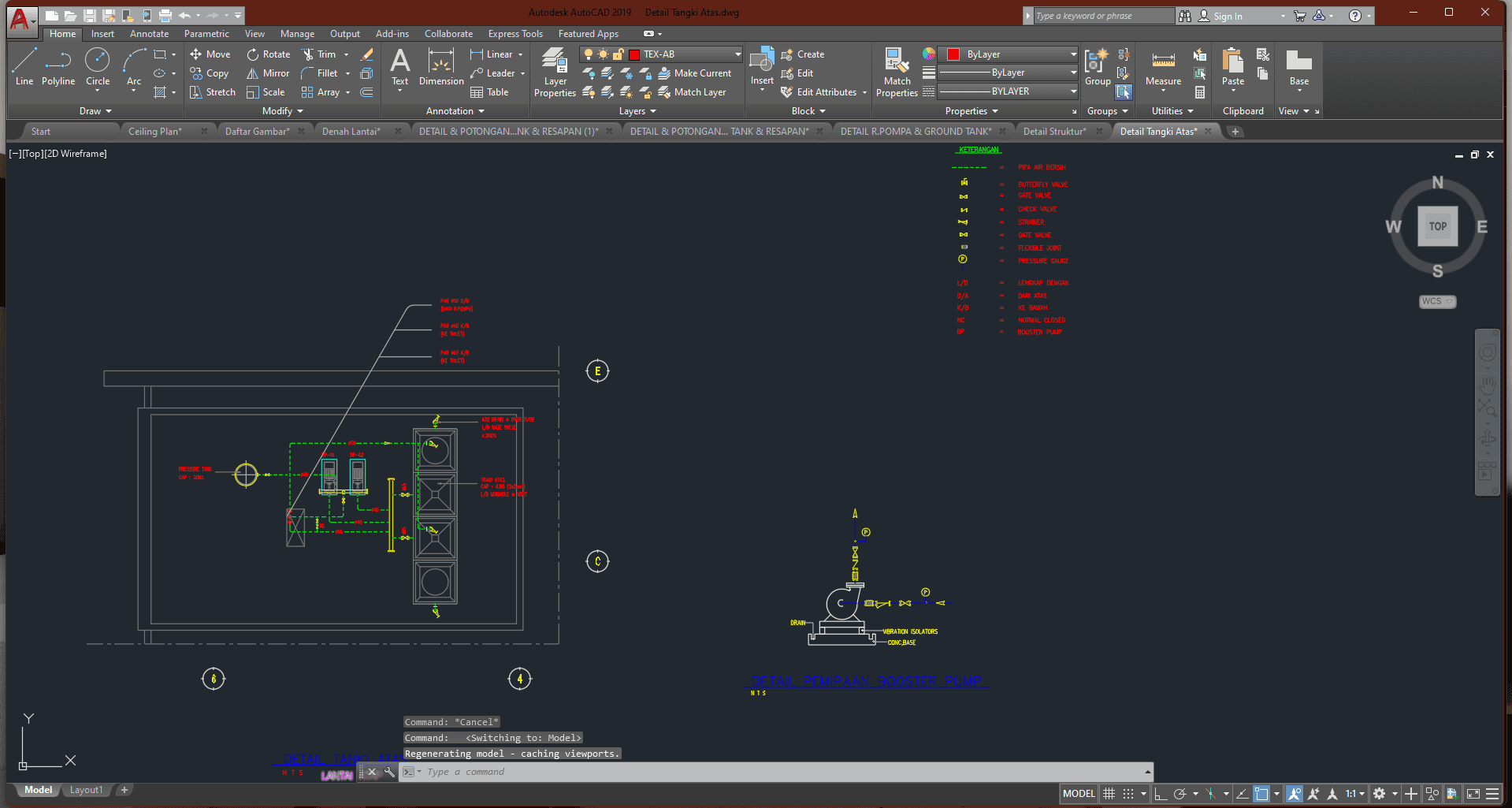
Task: Open the ByLayer color dropdown
Action: coord(1073,54)
